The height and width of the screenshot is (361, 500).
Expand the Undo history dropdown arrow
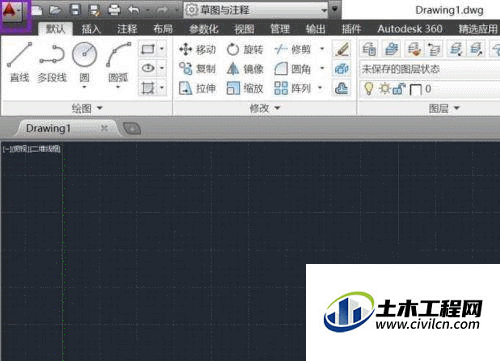click(147, 11)
